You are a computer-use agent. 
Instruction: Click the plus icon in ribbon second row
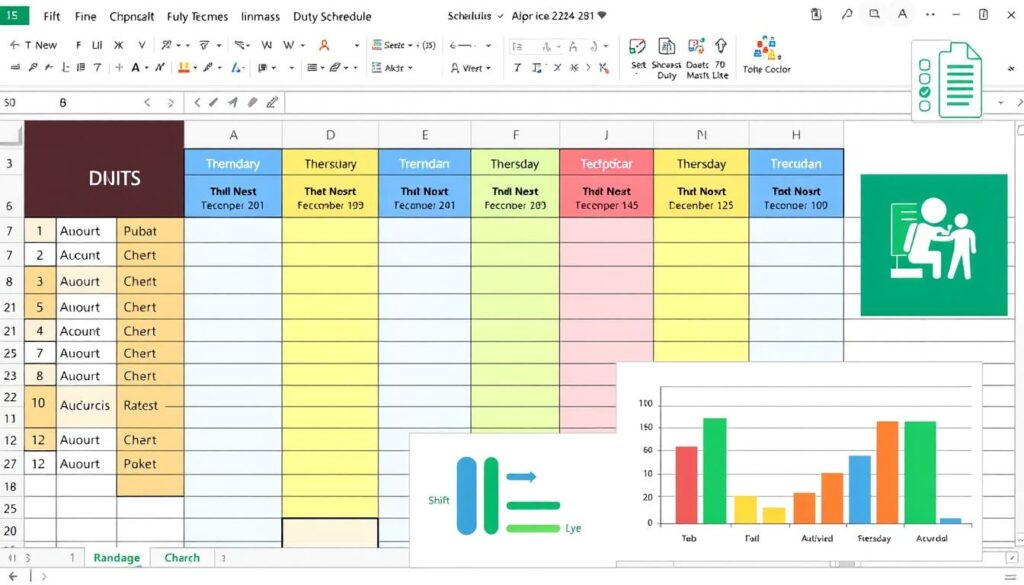[119, 67]
